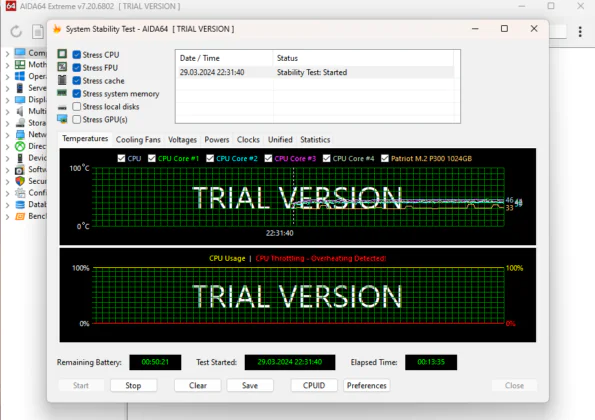Select the Display monitor icon in sidebar

click(20, 100)
